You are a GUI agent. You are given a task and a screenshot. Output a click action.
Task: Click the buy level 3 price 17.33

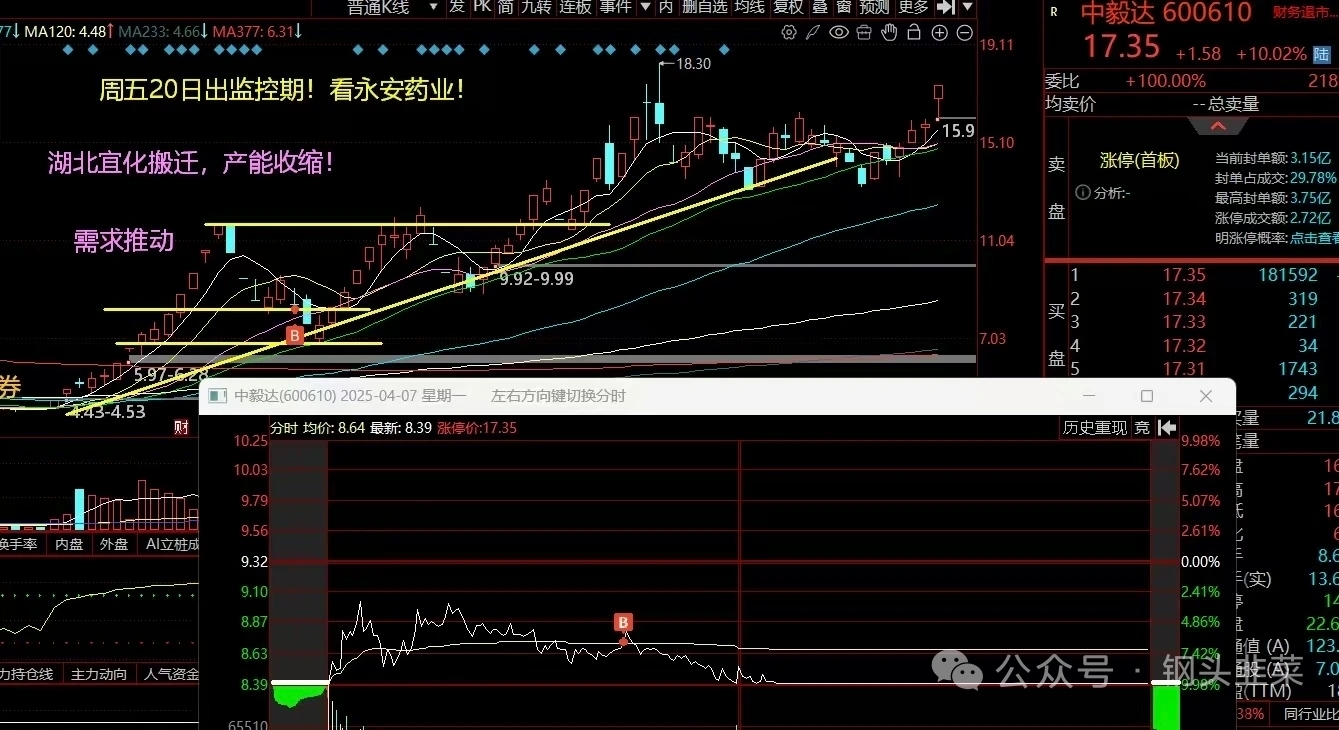click(x=1184, y=322)
